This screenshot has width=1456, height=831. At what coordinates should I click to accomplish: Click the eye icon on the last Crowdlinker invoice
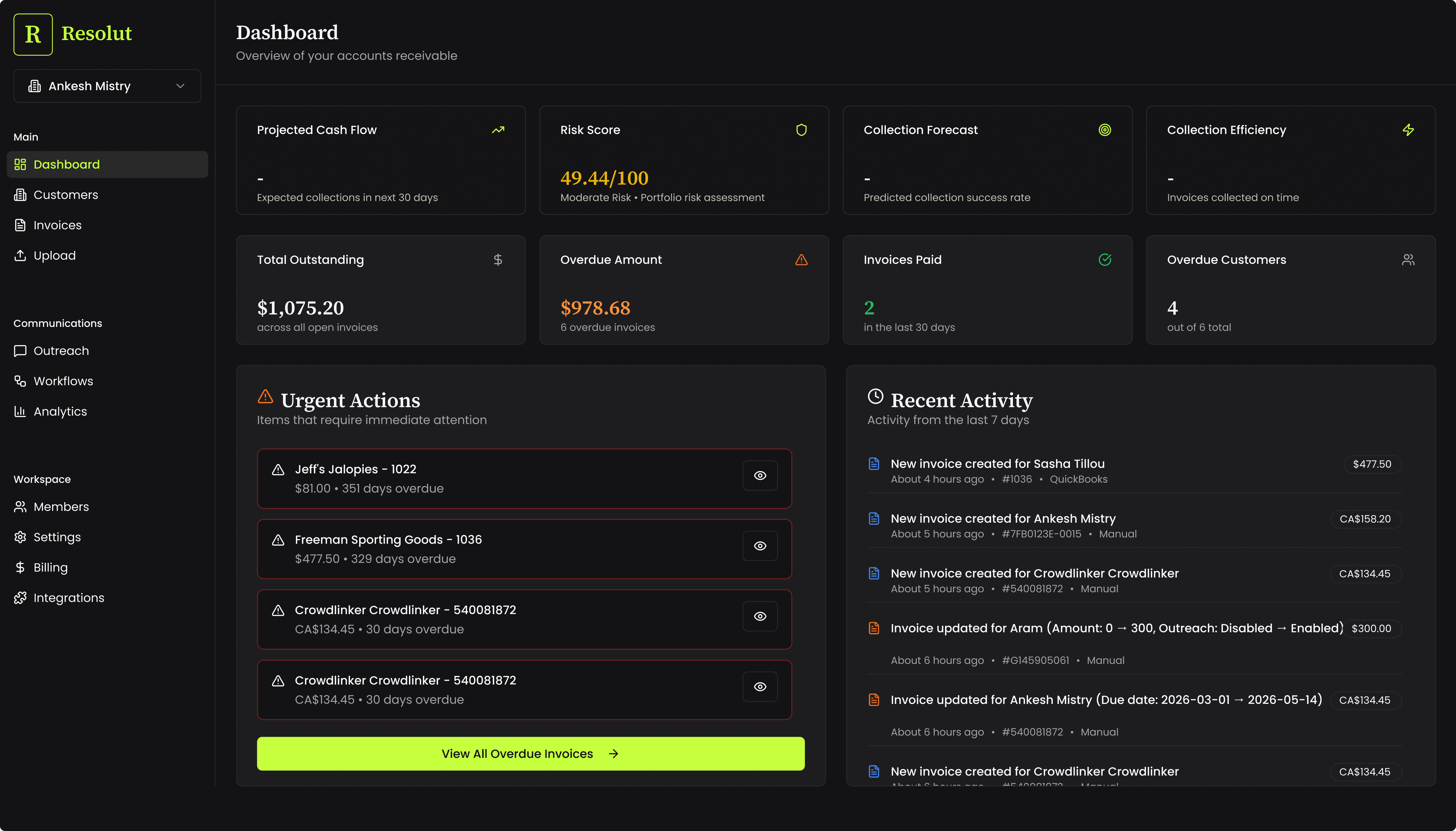[x=760, y=687]
